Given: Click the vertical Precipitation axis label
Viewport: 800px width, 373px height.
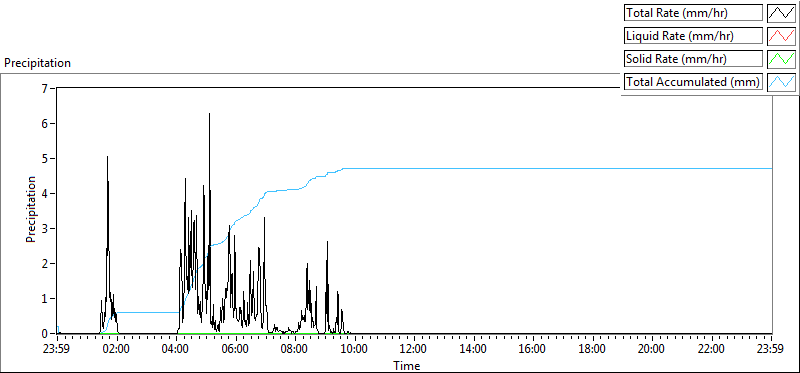Looking at the screenshot, I should coord(31,209).
